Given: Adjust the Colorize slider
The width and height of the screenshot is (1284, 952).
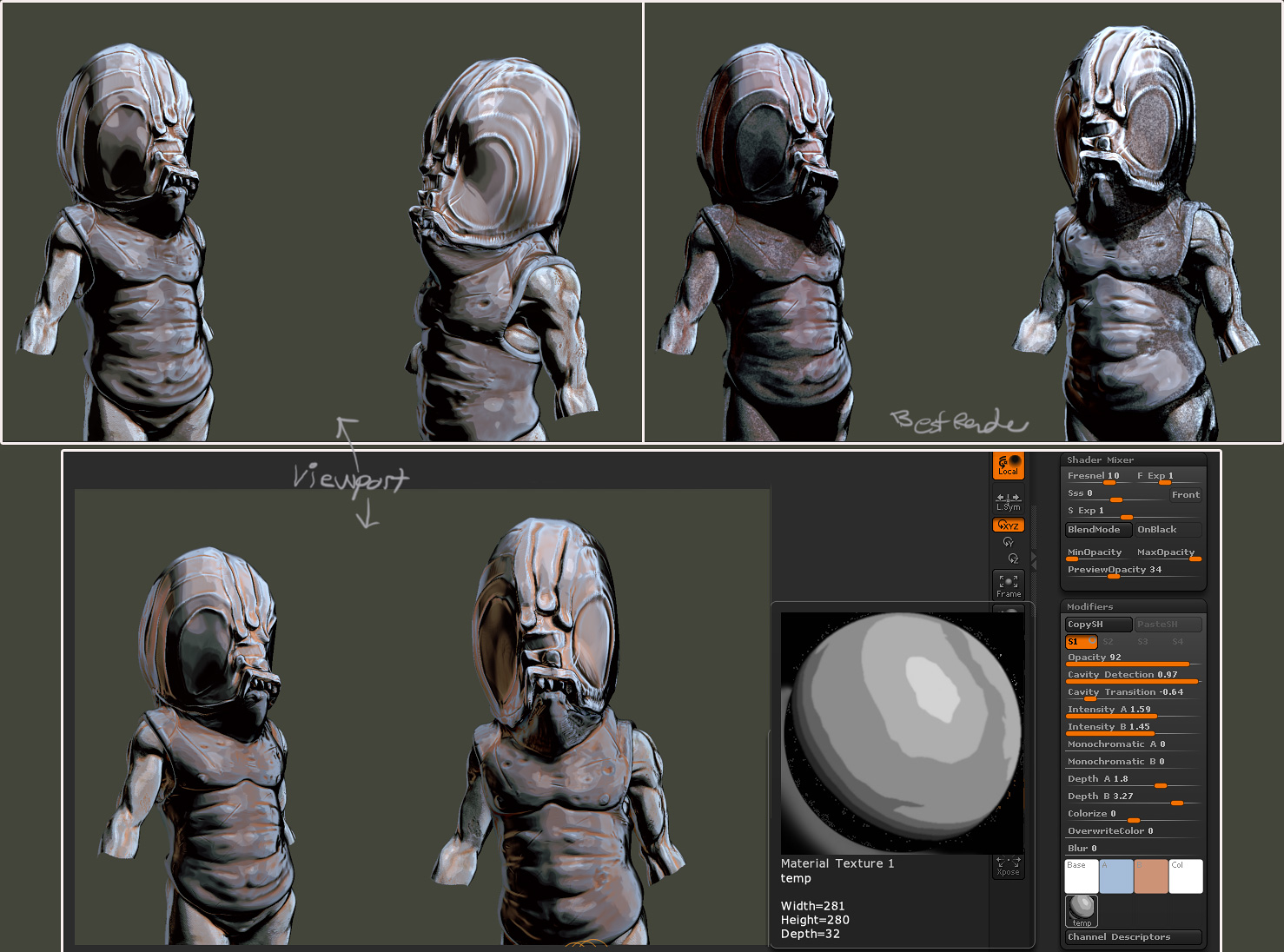Looking at the screenshot, I should click(1133, 815).
